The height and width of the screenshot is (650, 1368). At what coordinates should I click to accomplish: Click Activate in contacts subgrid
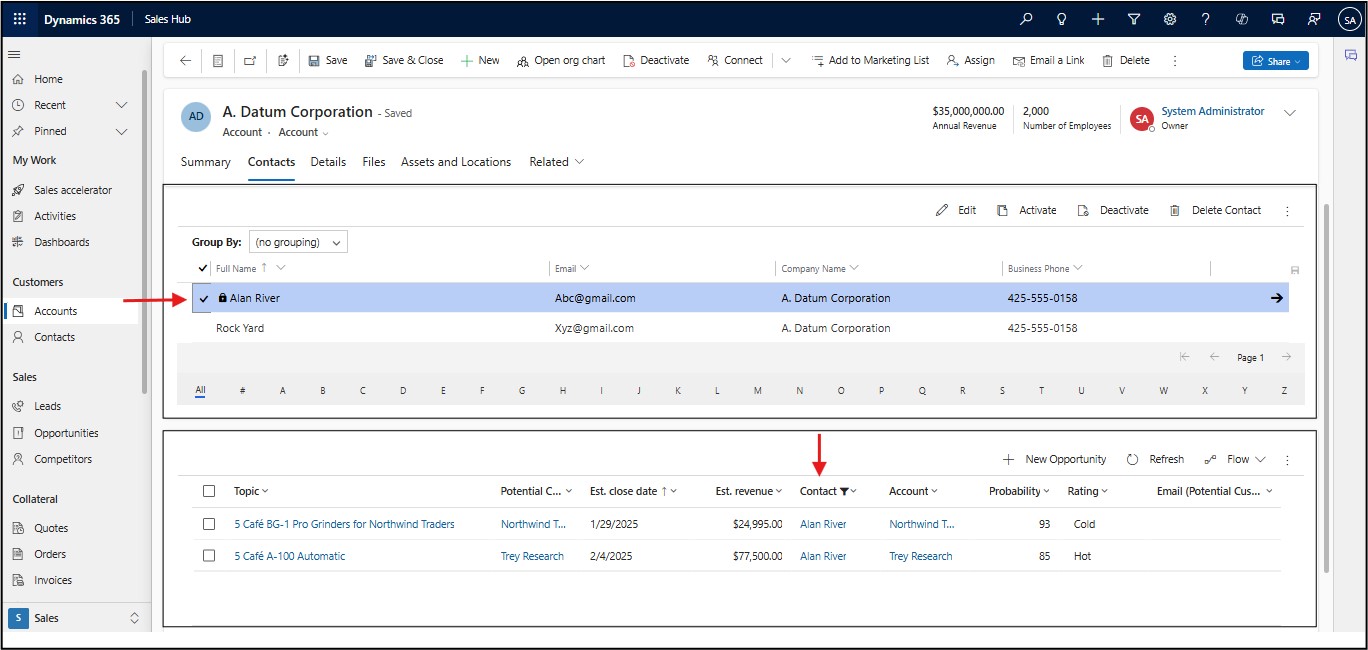pyautogui.click(x=1027, y=210)
